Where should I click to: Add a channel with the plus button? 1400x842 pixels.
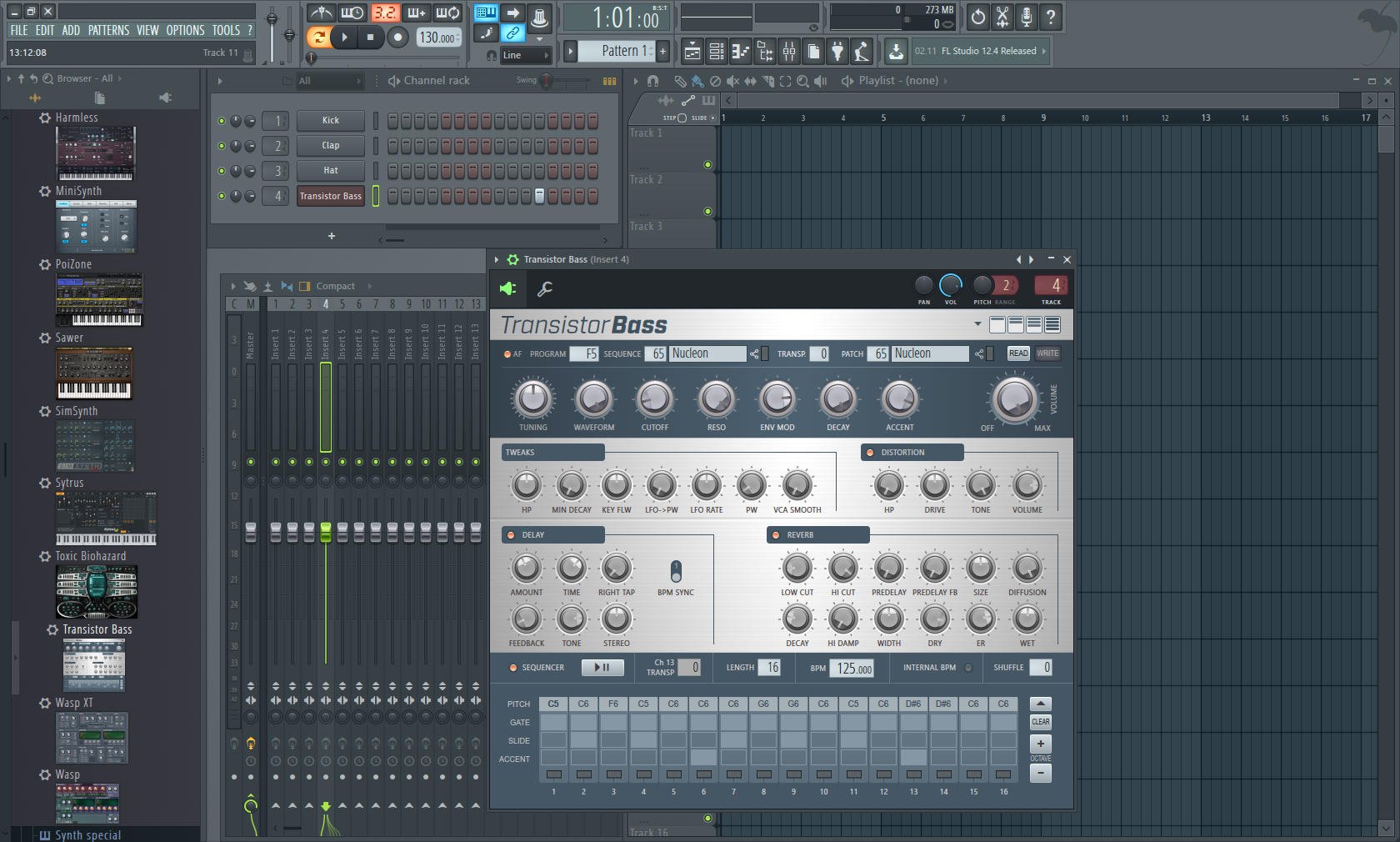[332, 236]
